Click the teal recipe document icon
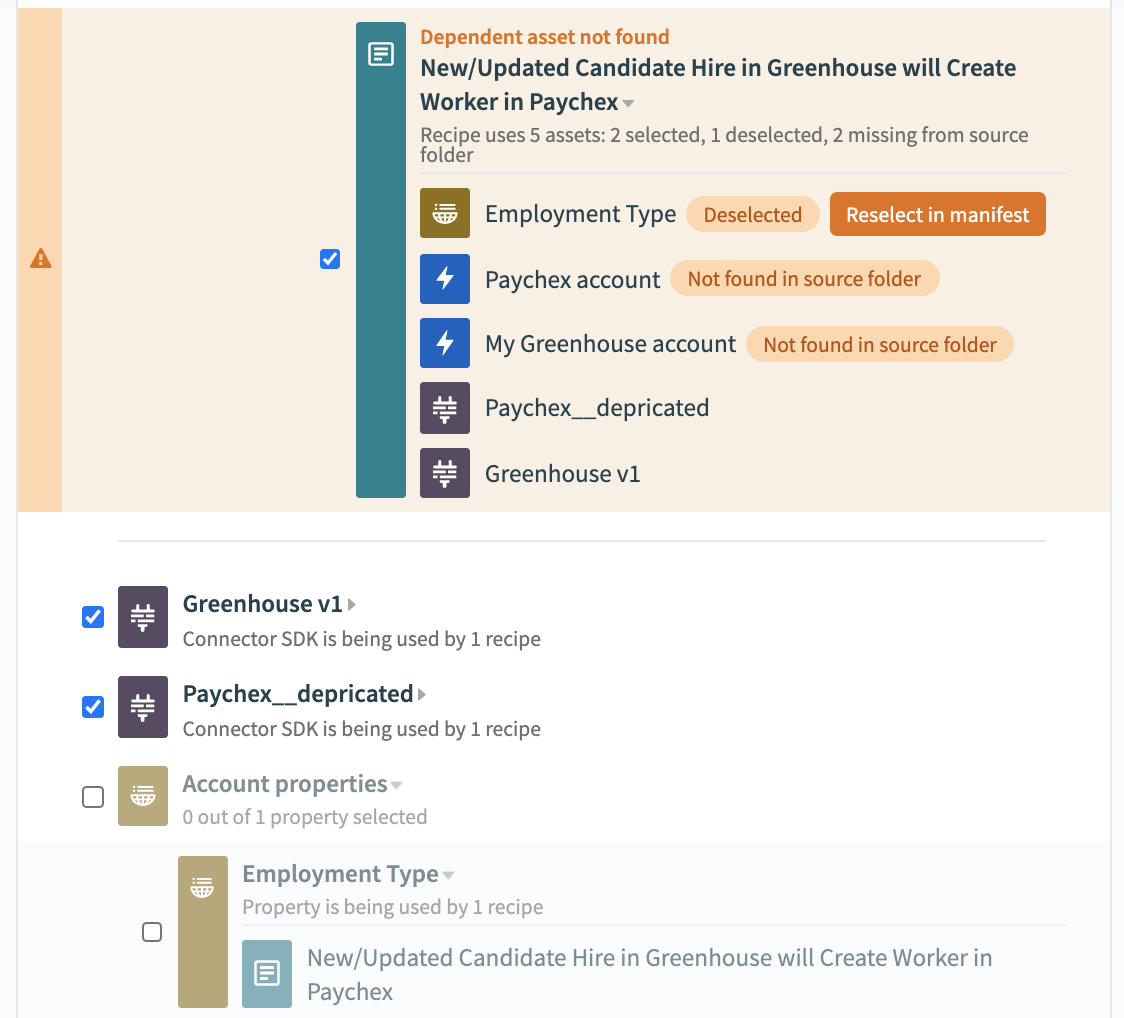 [x=381, y=55]
